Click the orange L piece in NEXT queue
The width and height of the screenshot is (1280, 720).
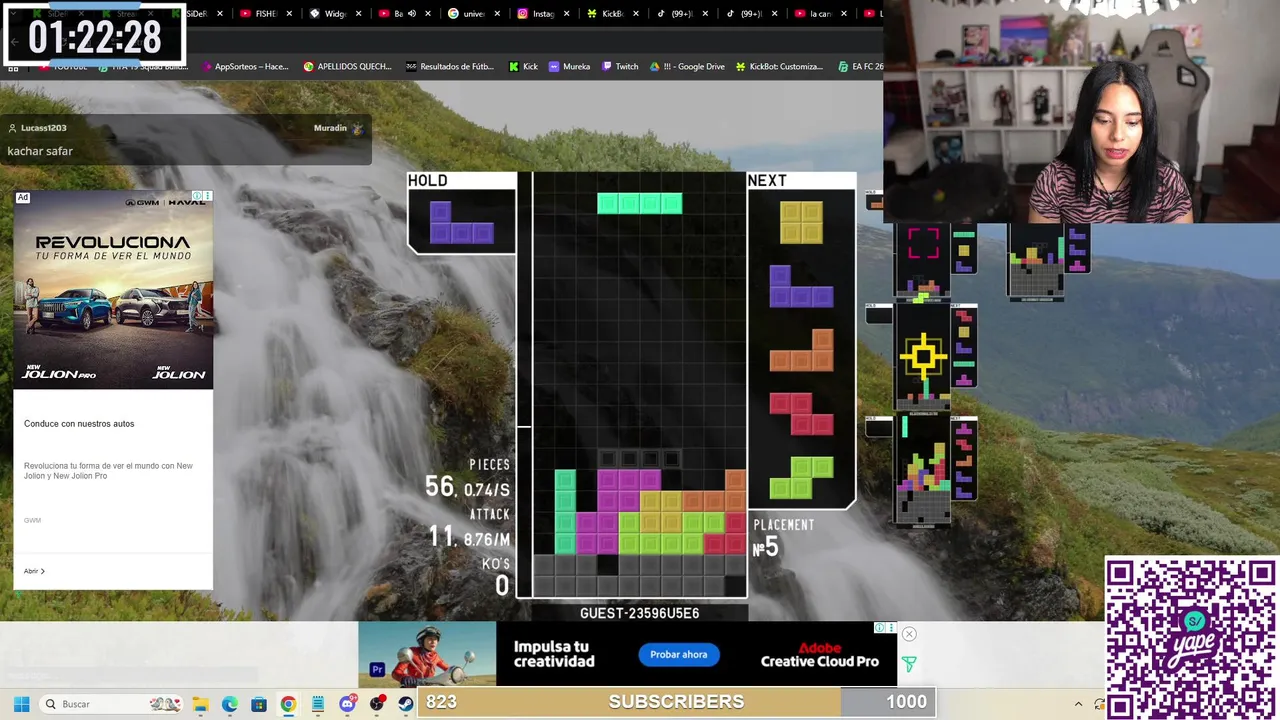(x=801, y=350)
